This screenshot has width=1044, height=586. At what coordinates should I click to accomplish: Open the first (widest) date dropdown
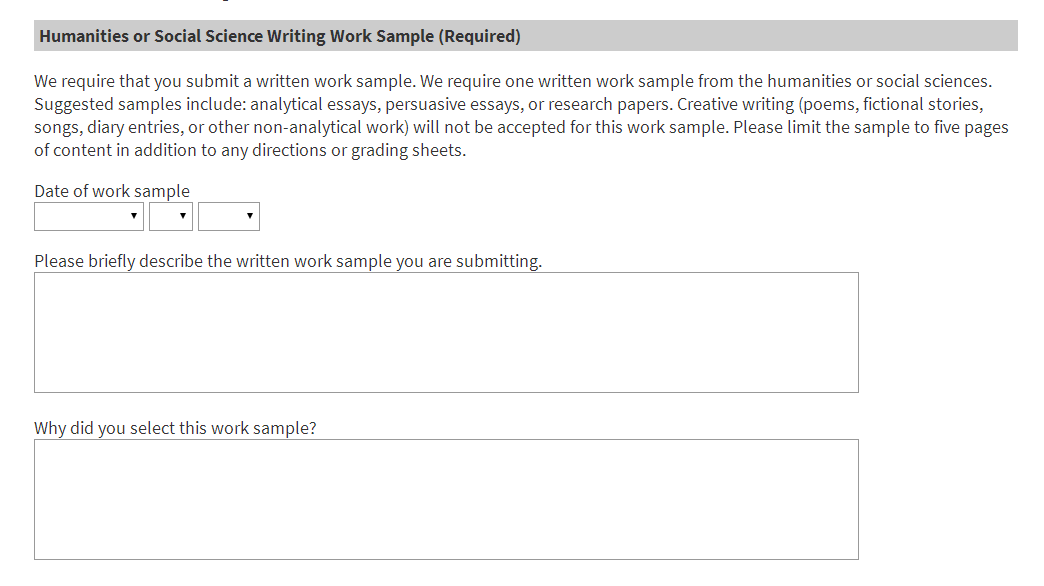(x=89, y=216)
